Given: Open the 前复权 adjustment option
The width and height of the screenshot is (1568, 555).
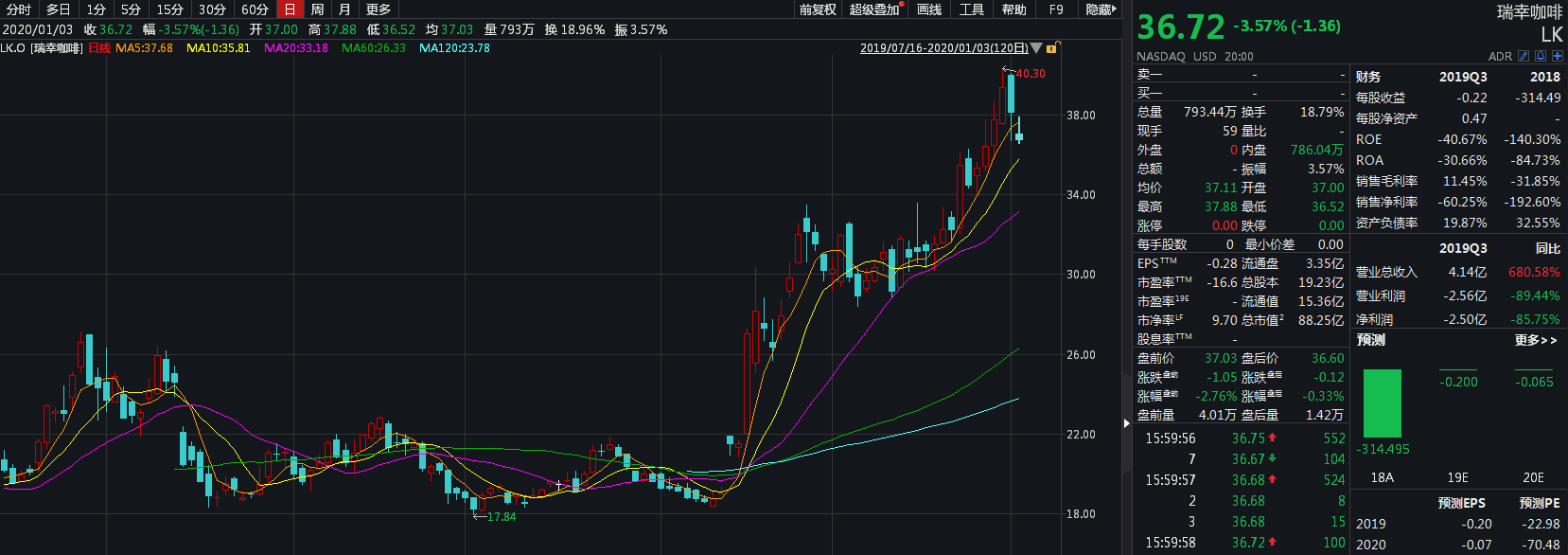Looking at the screenshot, I should 818,9.
